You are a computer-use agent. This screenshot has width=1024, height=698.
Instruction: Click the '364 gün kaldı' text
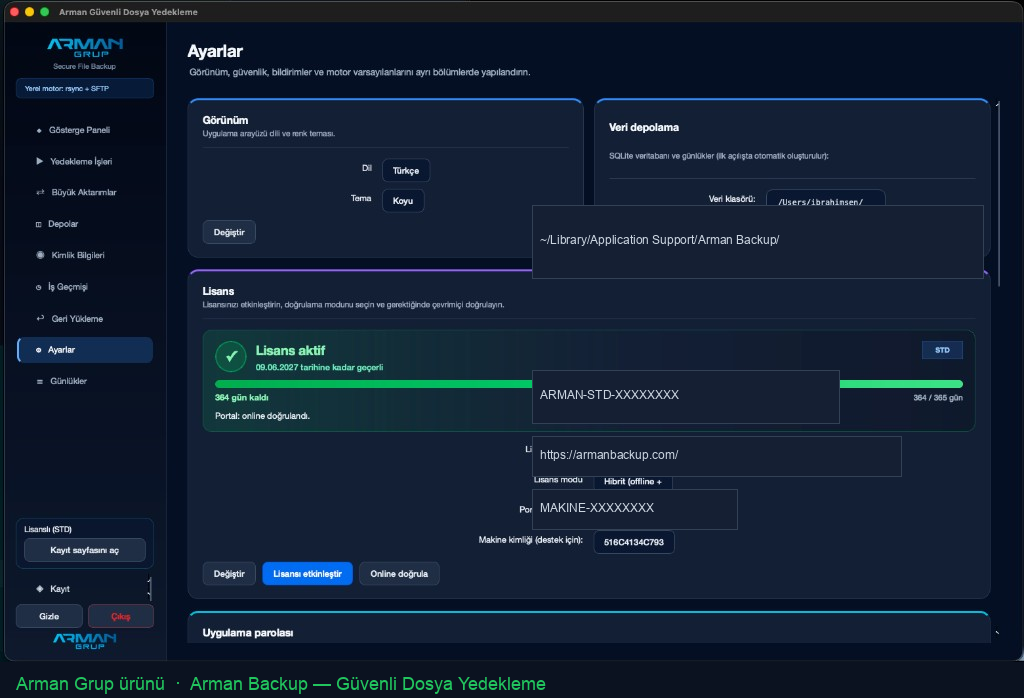tap(242, 398)
